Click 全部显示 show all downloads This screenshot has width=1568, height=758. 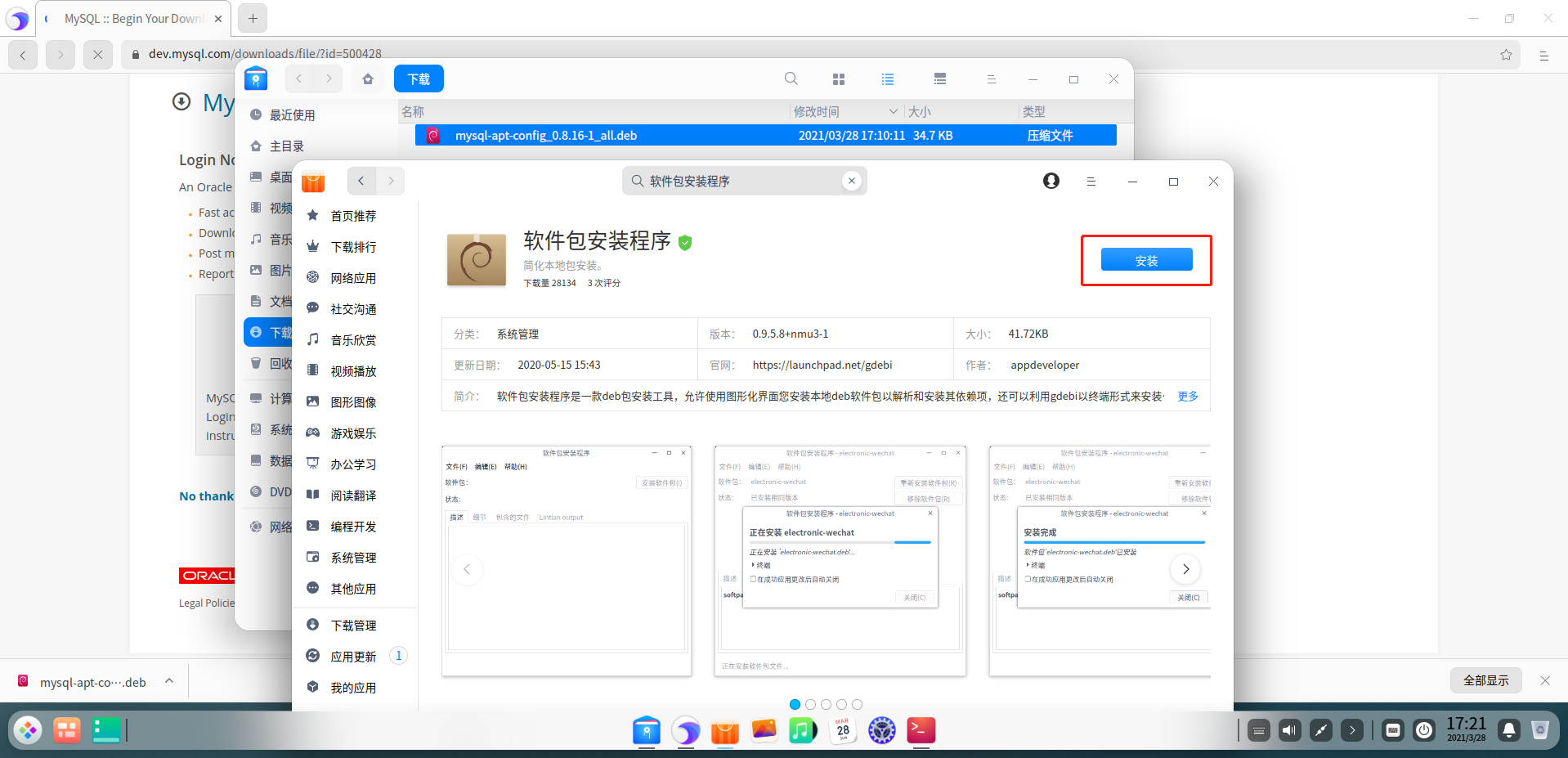click(1486, 680)
